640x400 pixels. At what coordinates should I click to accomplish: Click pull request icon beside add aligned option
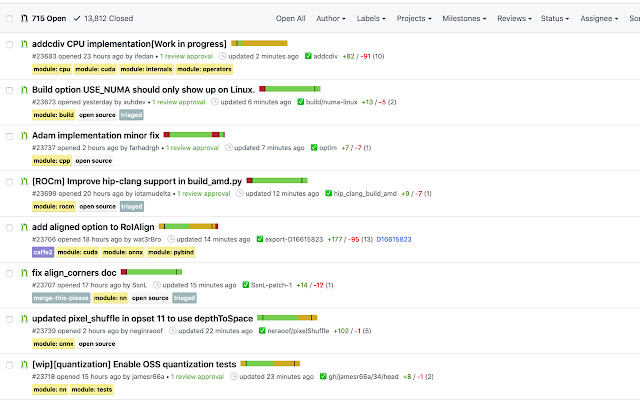[24, 227]
